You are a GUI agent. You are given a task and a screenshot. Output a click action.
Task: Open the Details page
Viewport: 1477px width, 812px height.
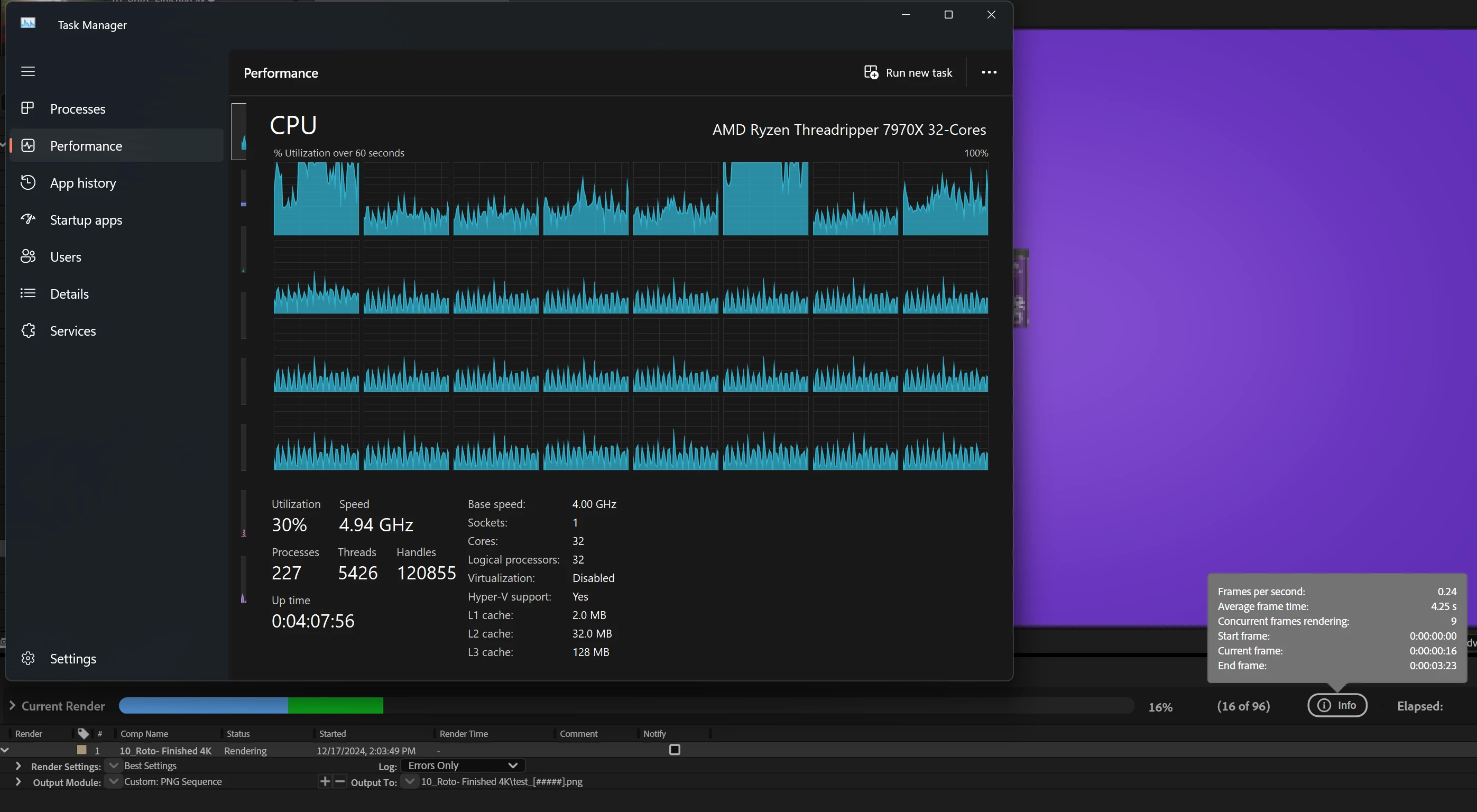tap(69, 294)
